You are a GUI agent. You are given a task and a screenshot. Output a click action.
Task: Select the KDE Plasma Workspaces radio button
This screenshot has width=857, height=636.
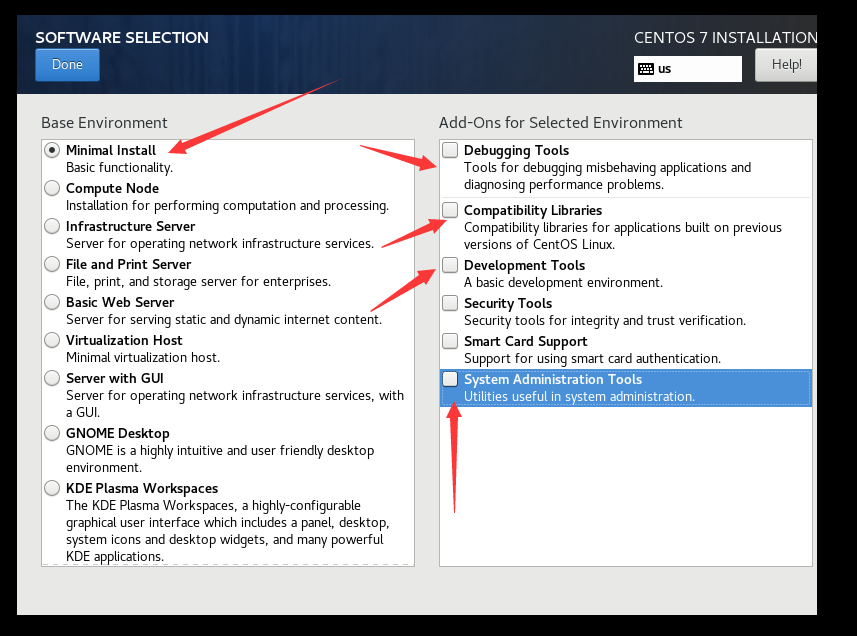(x=52, y=488)
